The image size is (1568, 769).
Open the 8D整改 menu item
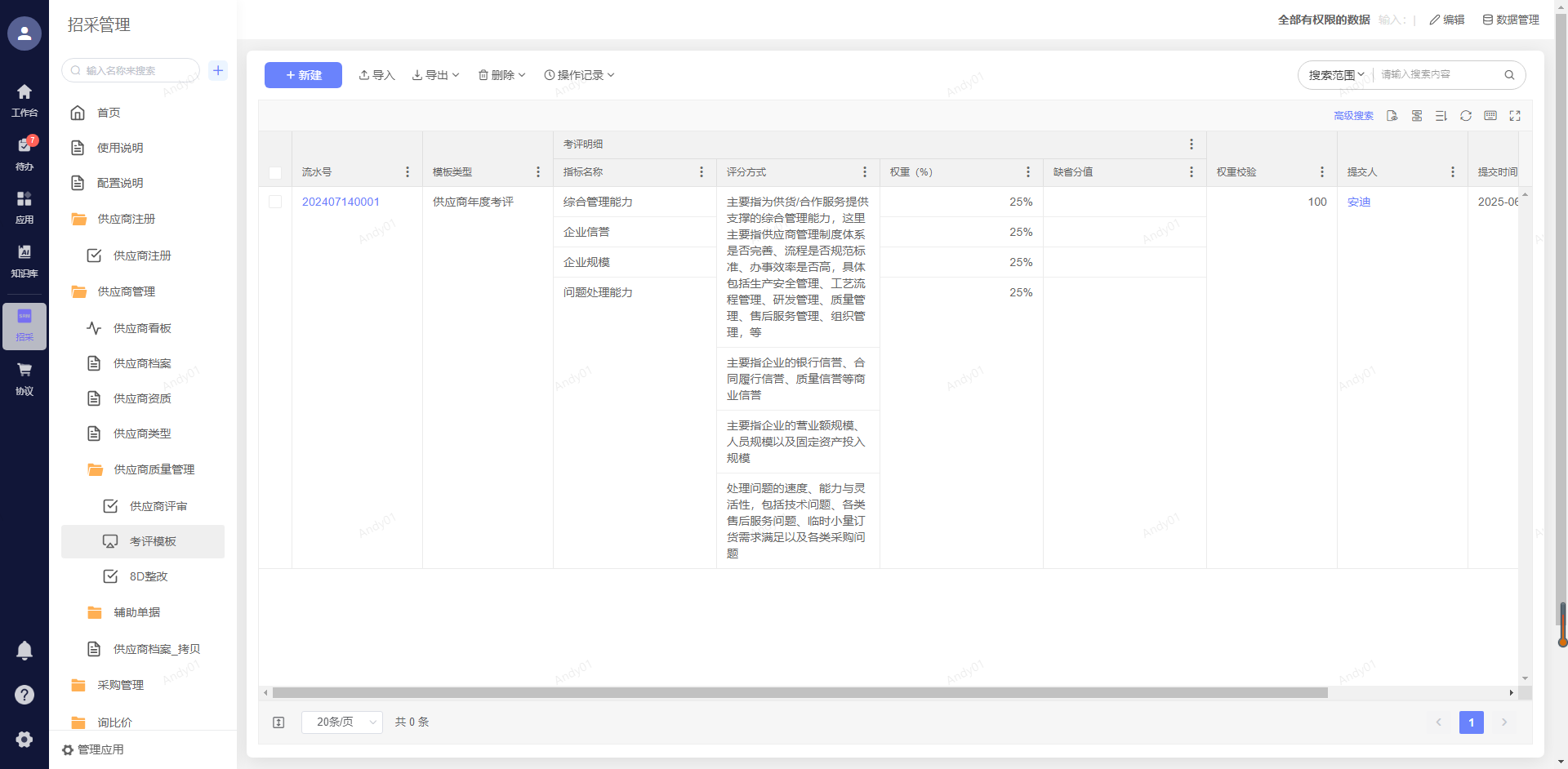pyautogui.click(x=148, y=576)
